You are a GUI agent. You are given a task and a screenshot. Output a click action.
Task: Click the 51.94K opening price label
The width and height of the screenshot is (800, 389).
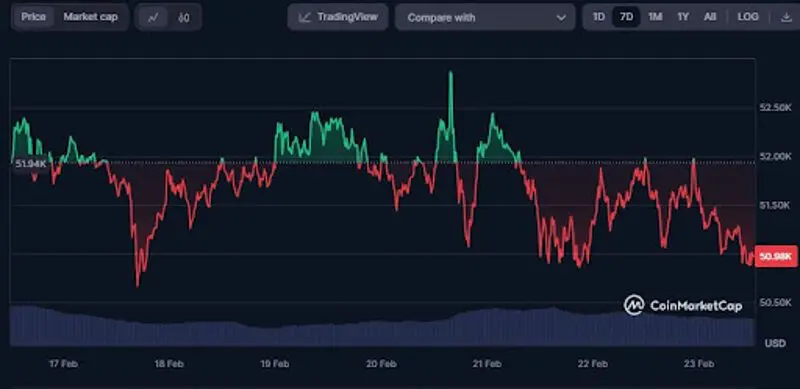pos(31,164)
